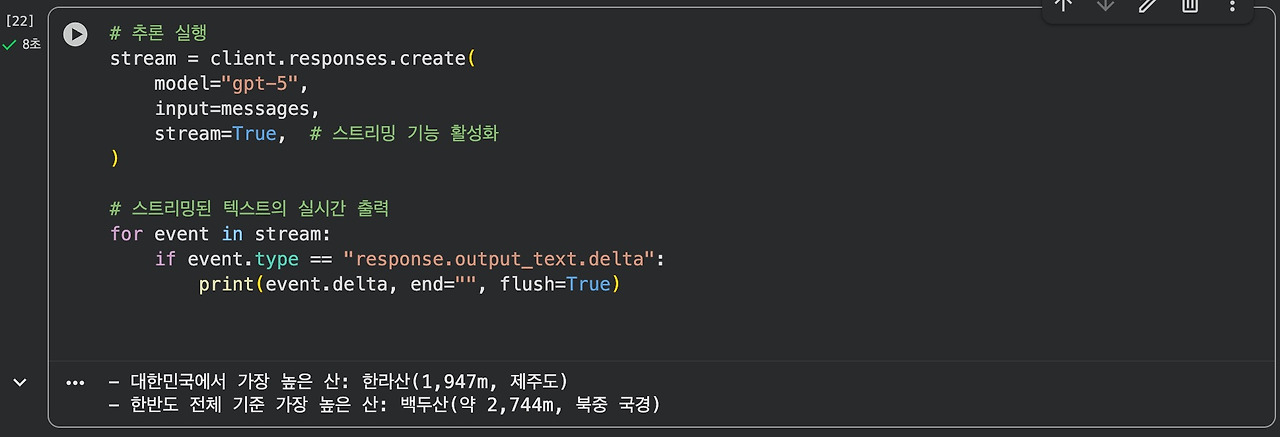
Task: Click the green execution success checkmark
Action: 10,45
